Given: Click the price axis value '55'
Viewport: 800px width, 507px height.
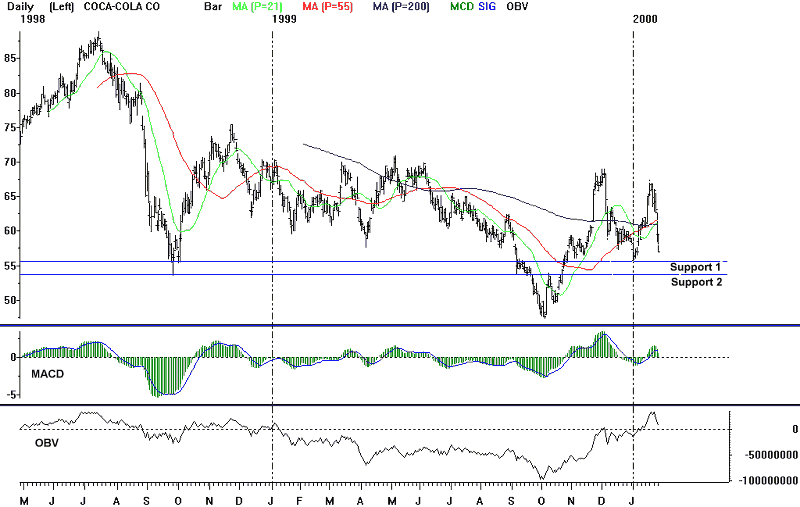Looking at the screenshot, I should (x=10, y=266).
